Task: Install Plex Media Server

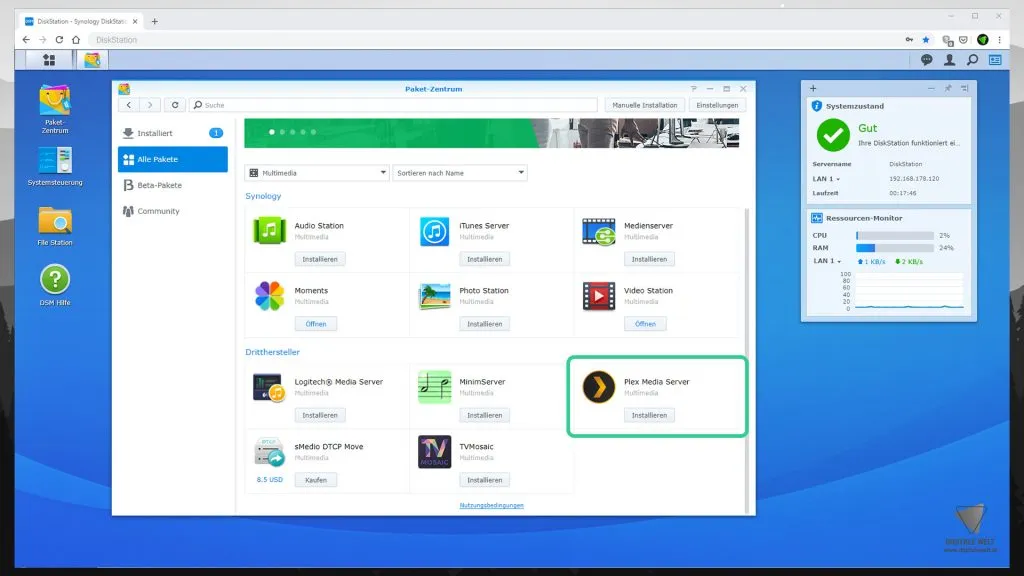Action: tap(649, 415)
